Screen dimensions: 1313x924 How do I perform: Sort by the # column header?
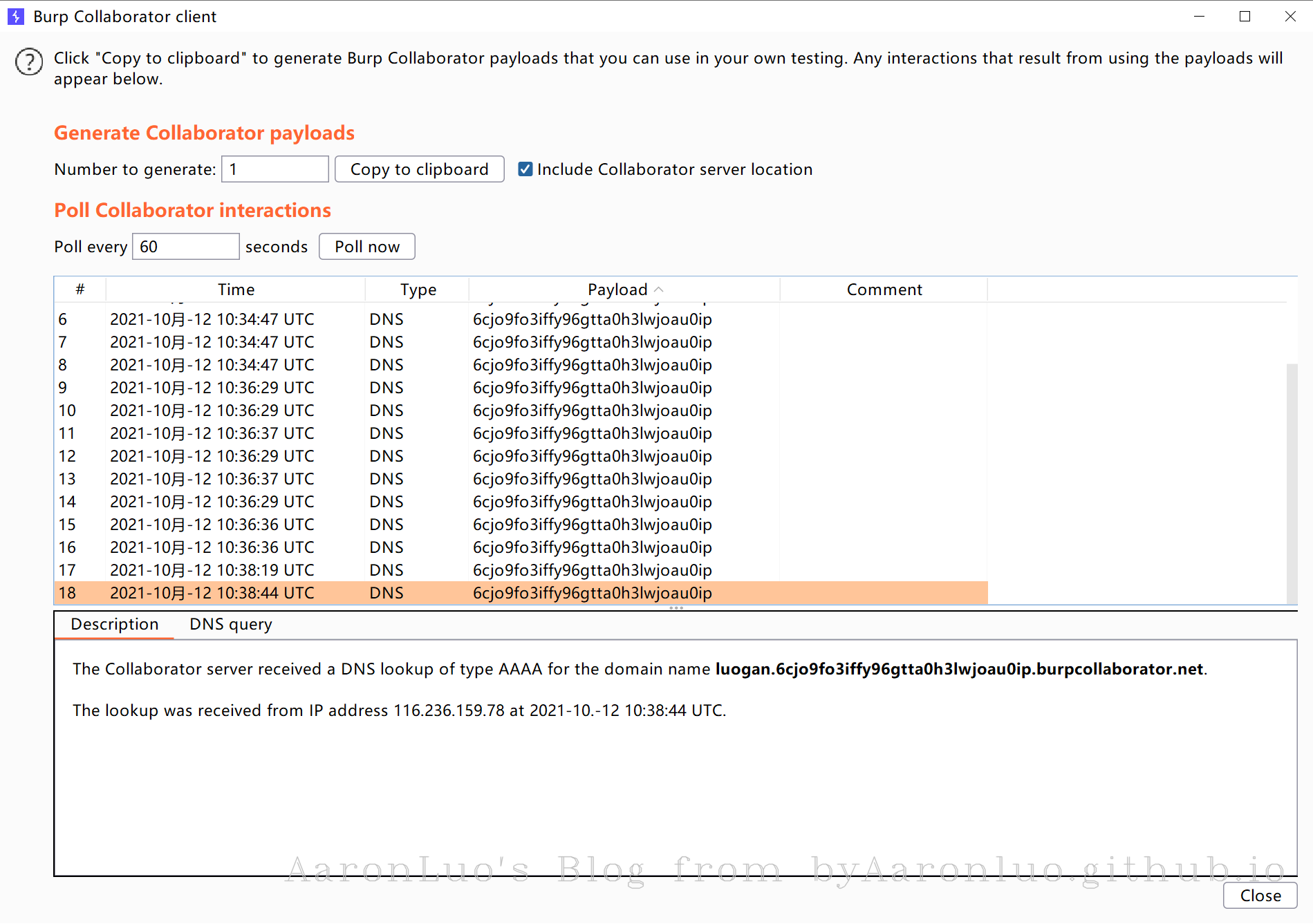tap(80, 290)
